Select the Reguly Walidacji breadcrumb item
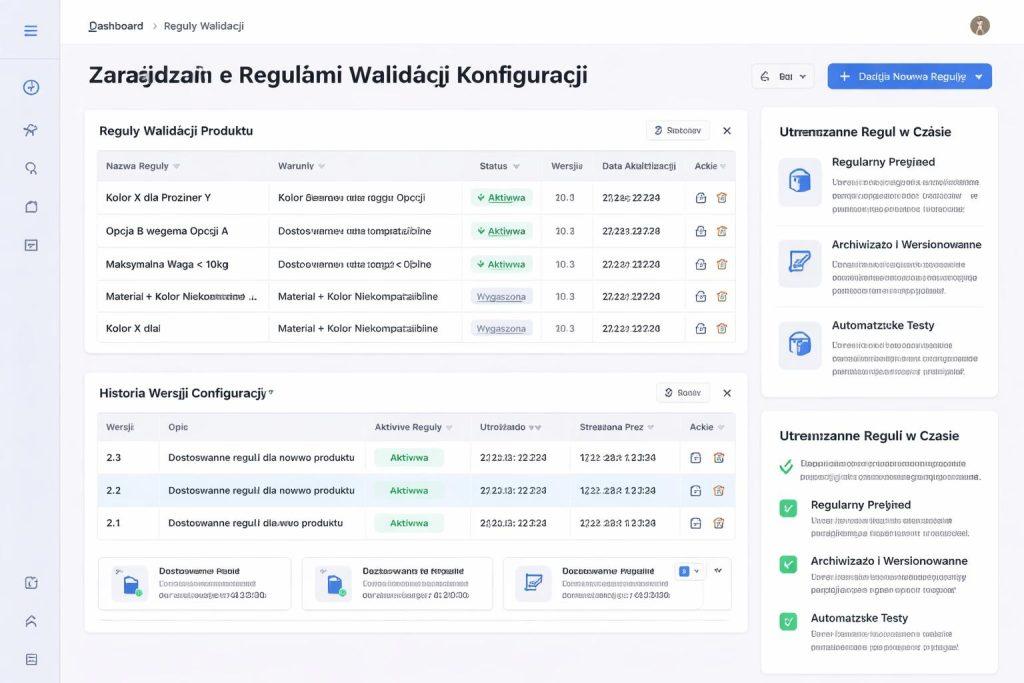The height and width of the screenshot is (683, 1024). point(204,26)
